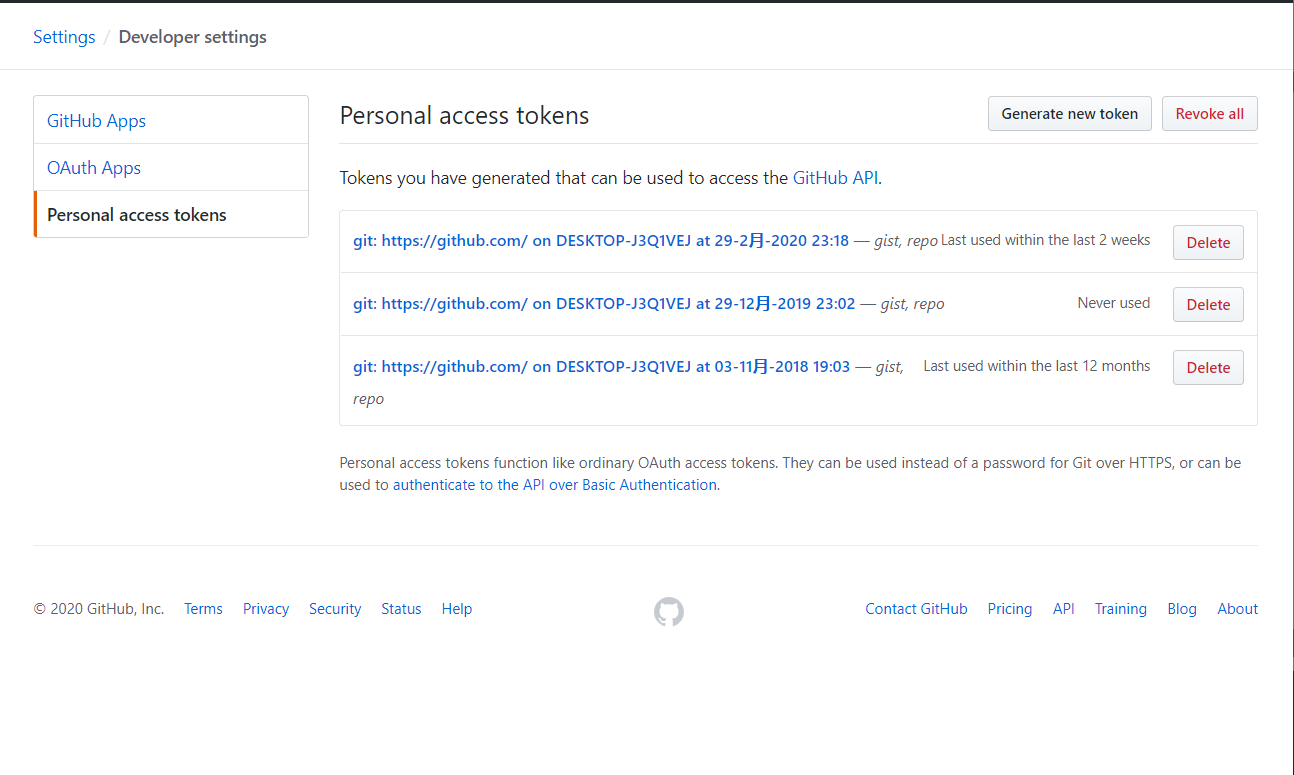Open the Terms footer link
1294x775 pixels.
click(x=203, y=609)
